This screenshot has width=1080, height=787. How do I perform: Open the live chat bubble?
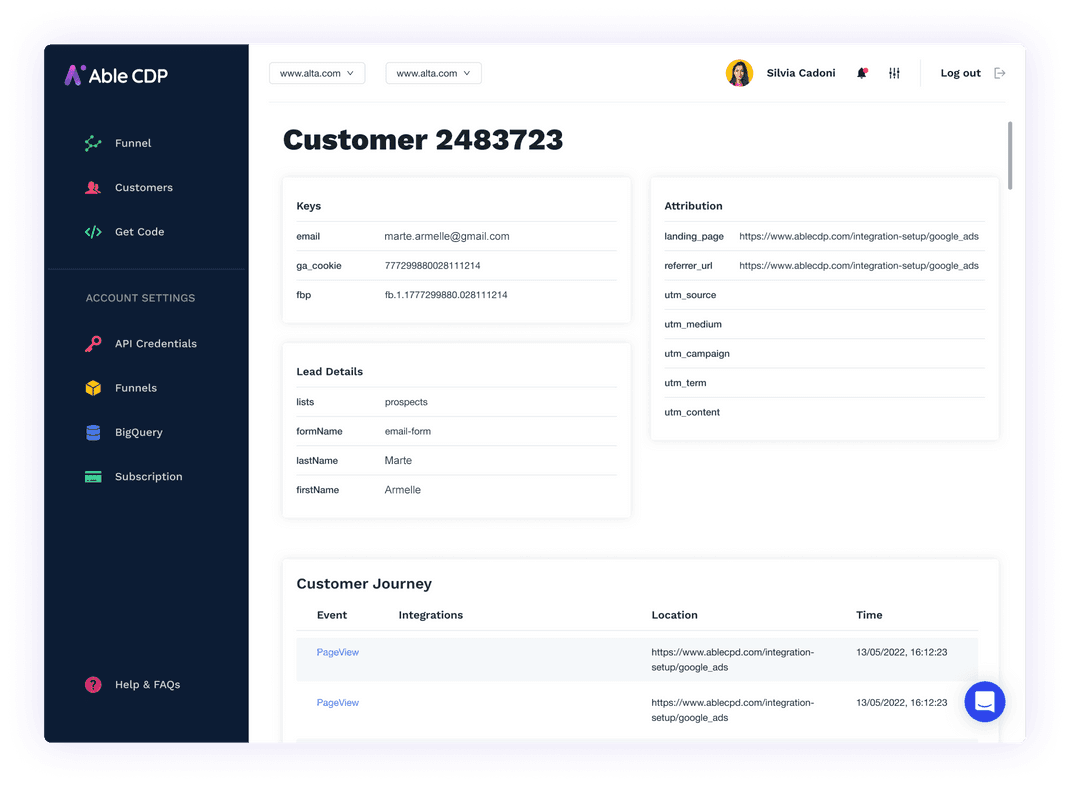coord(985,702)
